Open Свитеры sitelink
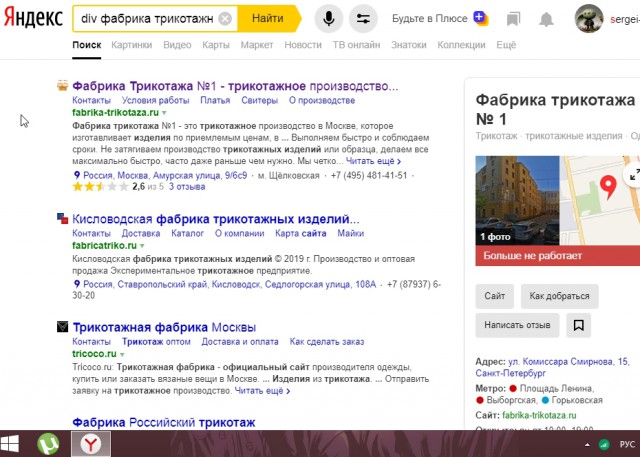This screenshot has height=457, width=640. point(260,100)
